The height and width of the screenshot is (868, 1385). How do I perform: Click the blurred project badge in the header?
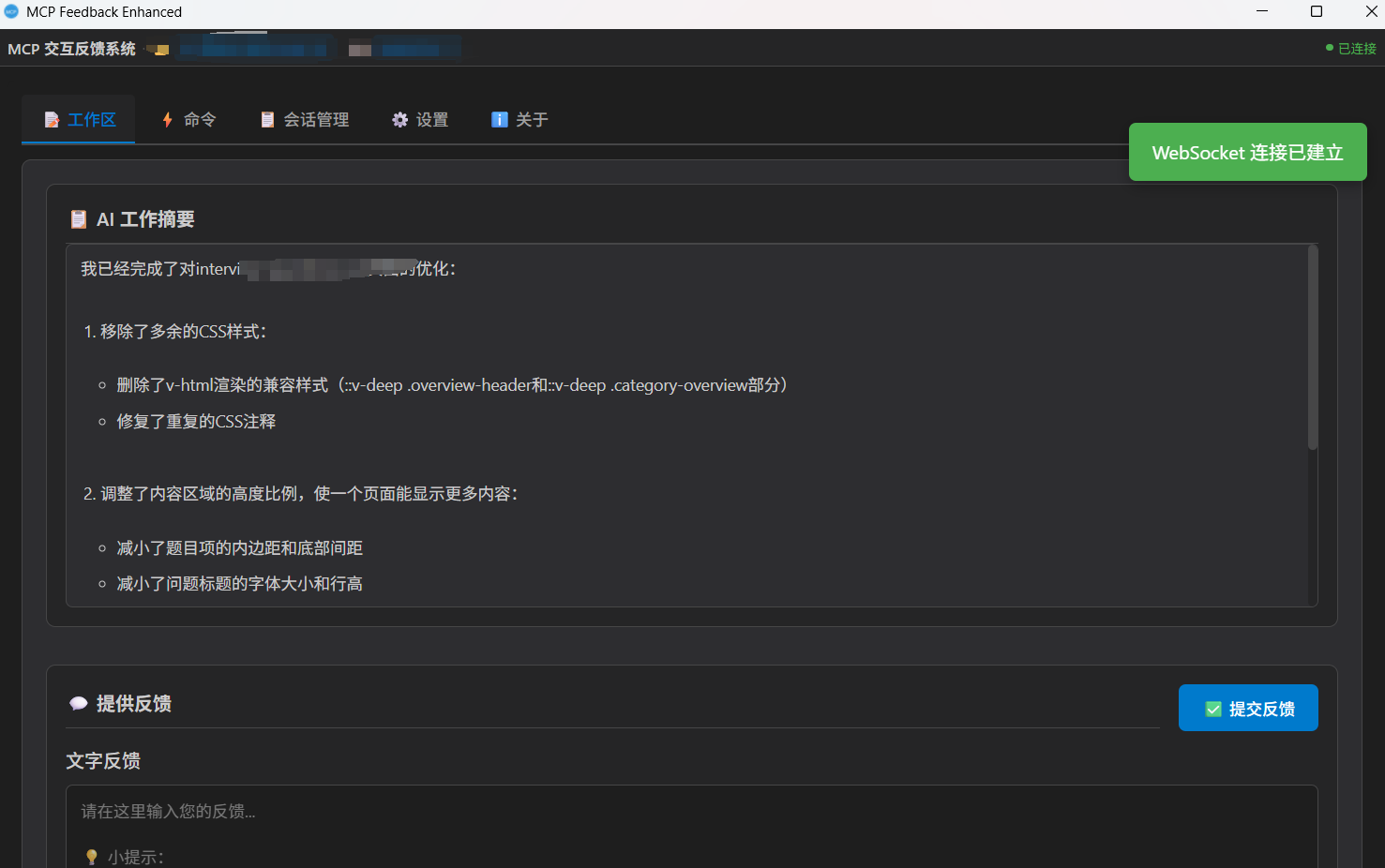255,47
